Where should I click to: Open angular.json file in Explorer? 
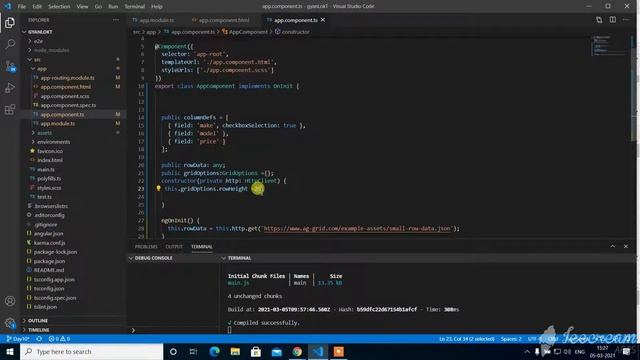coord(49,233)
